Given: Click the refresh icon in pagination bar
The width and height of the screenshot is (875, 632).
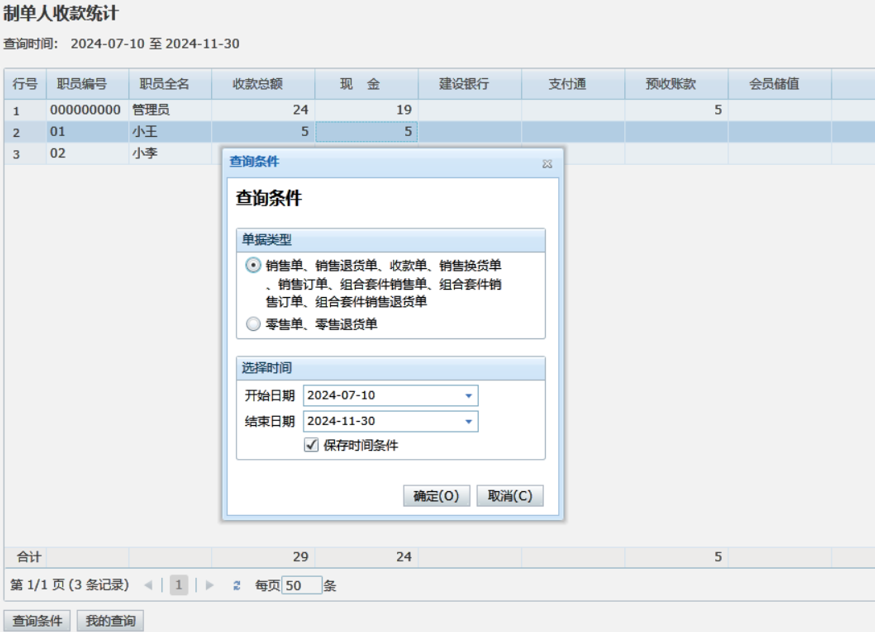Looking at the screenshot, I should 237,586.
